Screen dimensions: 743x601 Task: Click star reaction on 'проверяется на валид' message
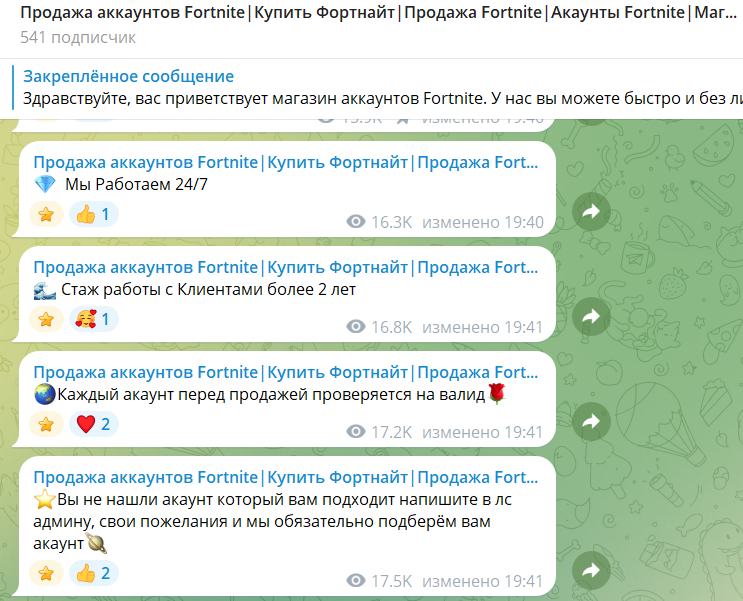click(46, 424)
